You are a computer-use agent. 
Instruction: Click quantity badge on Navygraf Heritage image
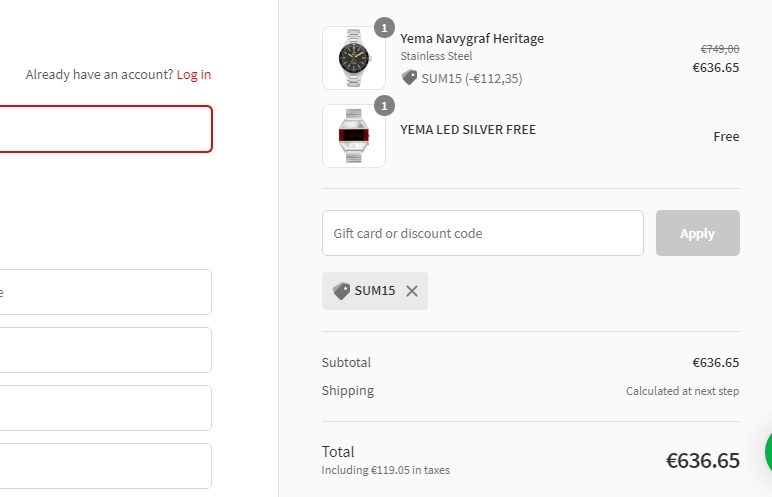coord(384,27)
